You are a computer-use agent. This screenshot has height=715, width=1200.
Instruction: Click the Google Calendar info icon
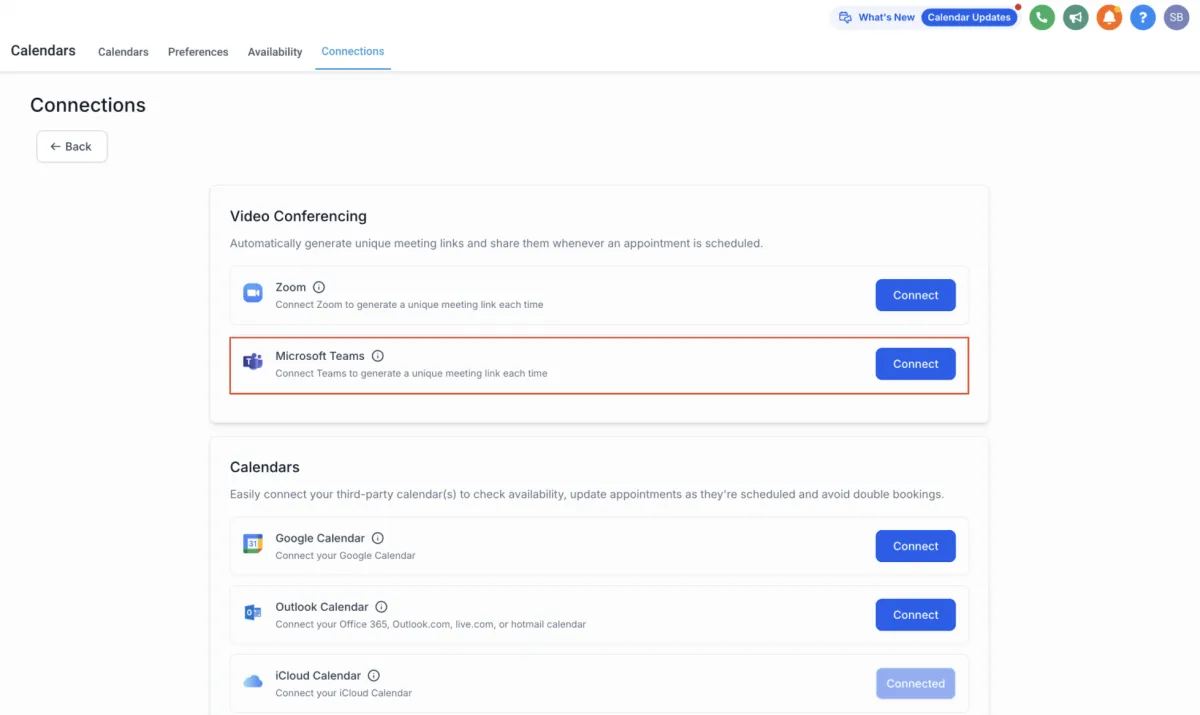378,538
